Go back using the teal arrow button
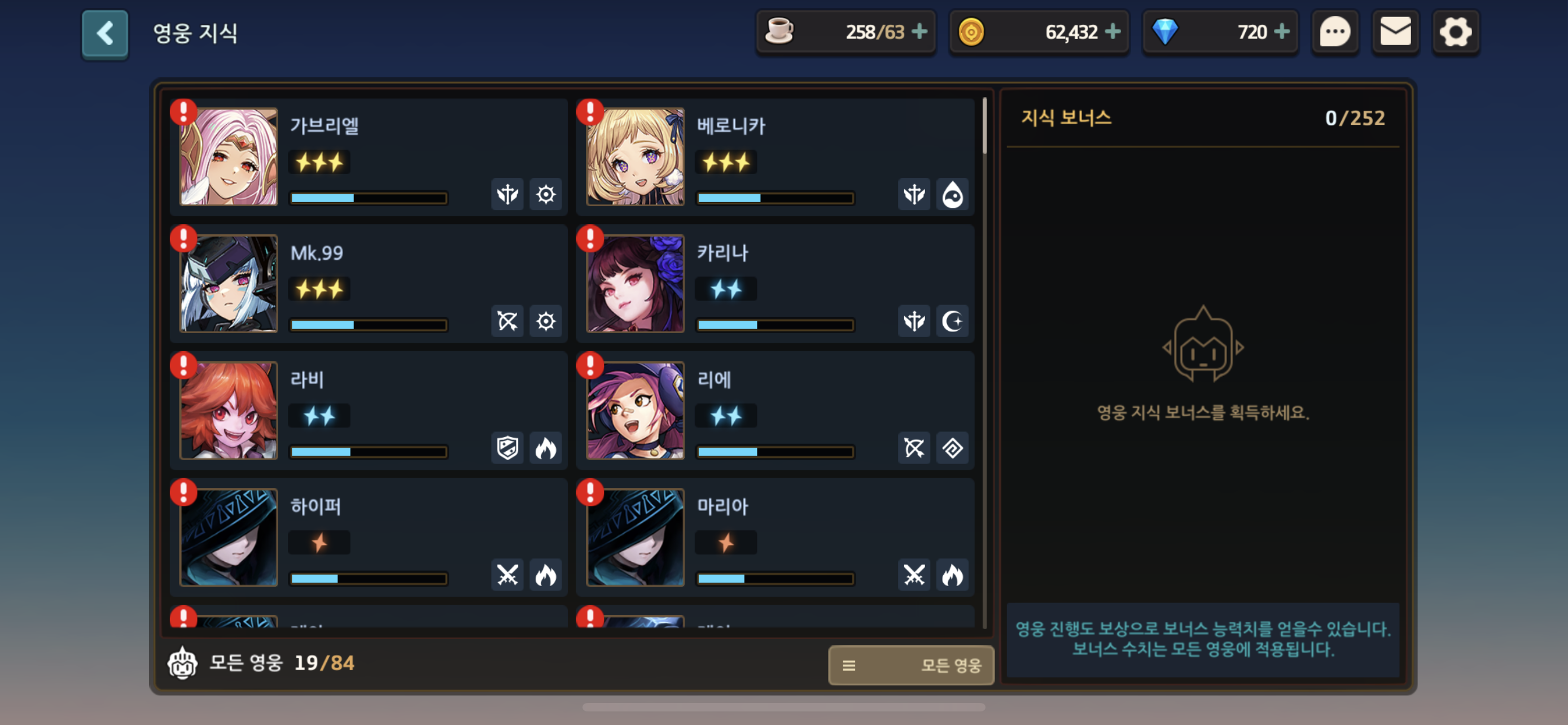 tap(104, 33)
